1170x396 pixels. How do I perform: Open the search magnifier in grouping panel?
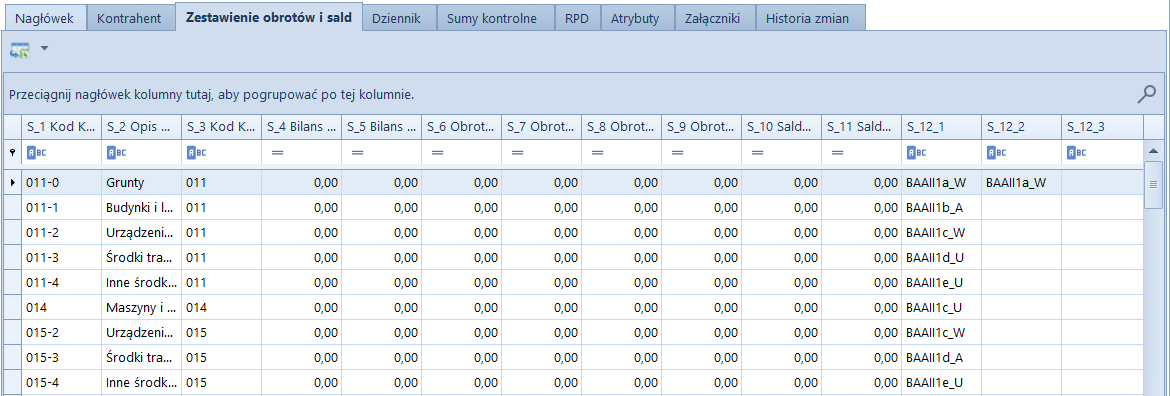pos(1146,94)
